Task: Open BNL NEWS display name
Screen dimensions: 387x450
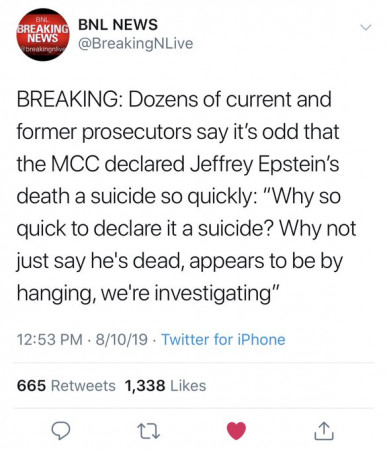Action: pos(118,25)
